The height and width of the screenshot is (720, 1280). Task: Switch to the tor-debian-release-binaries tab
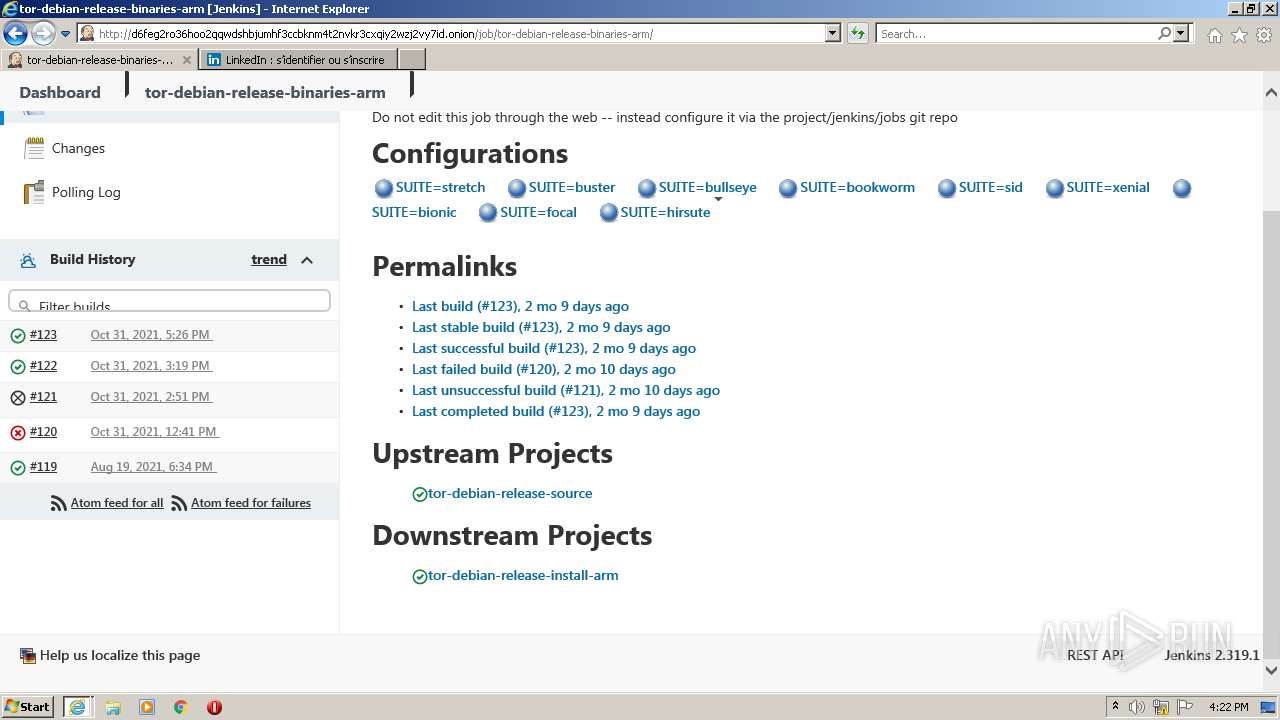pos(100,60)
